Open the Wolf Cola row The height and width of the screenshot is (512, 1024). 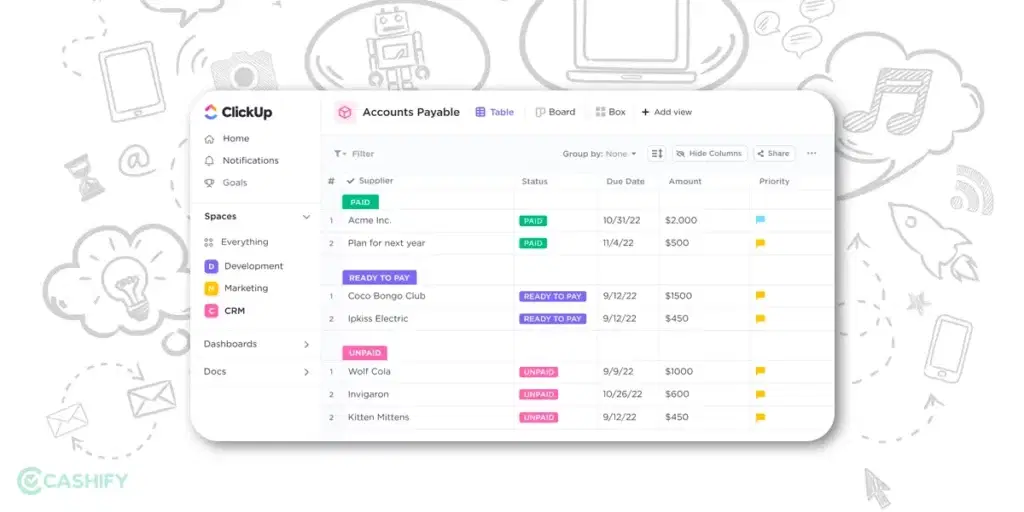[369, 372]
